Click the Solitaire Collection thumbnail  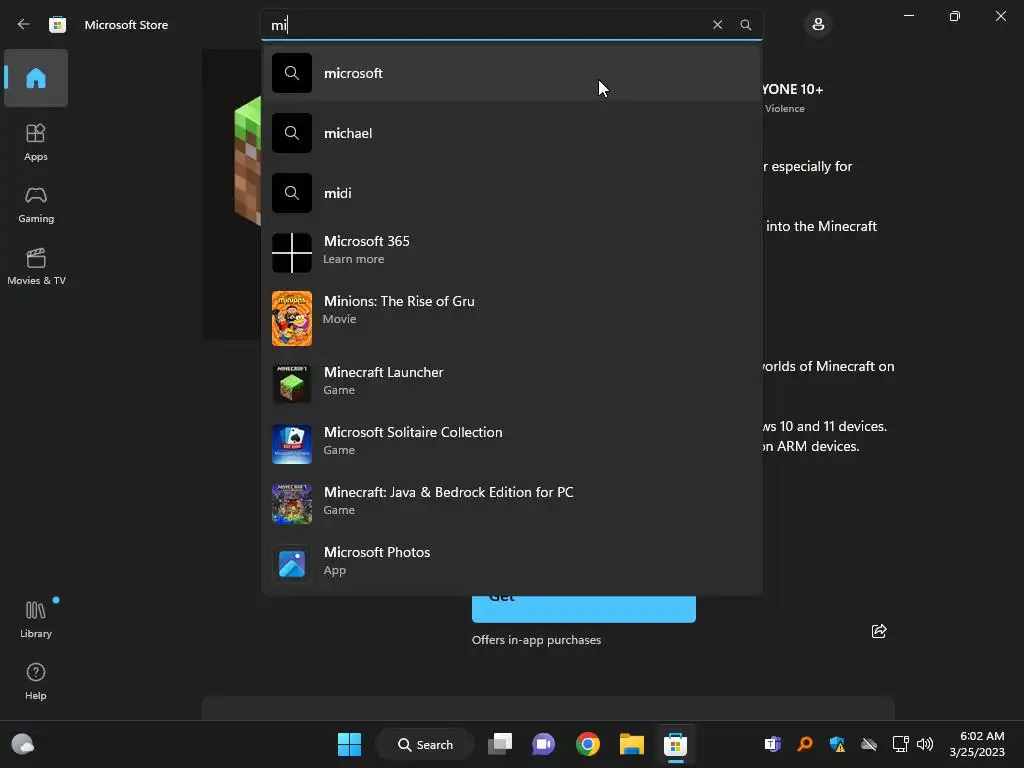[x=291, y=443]
